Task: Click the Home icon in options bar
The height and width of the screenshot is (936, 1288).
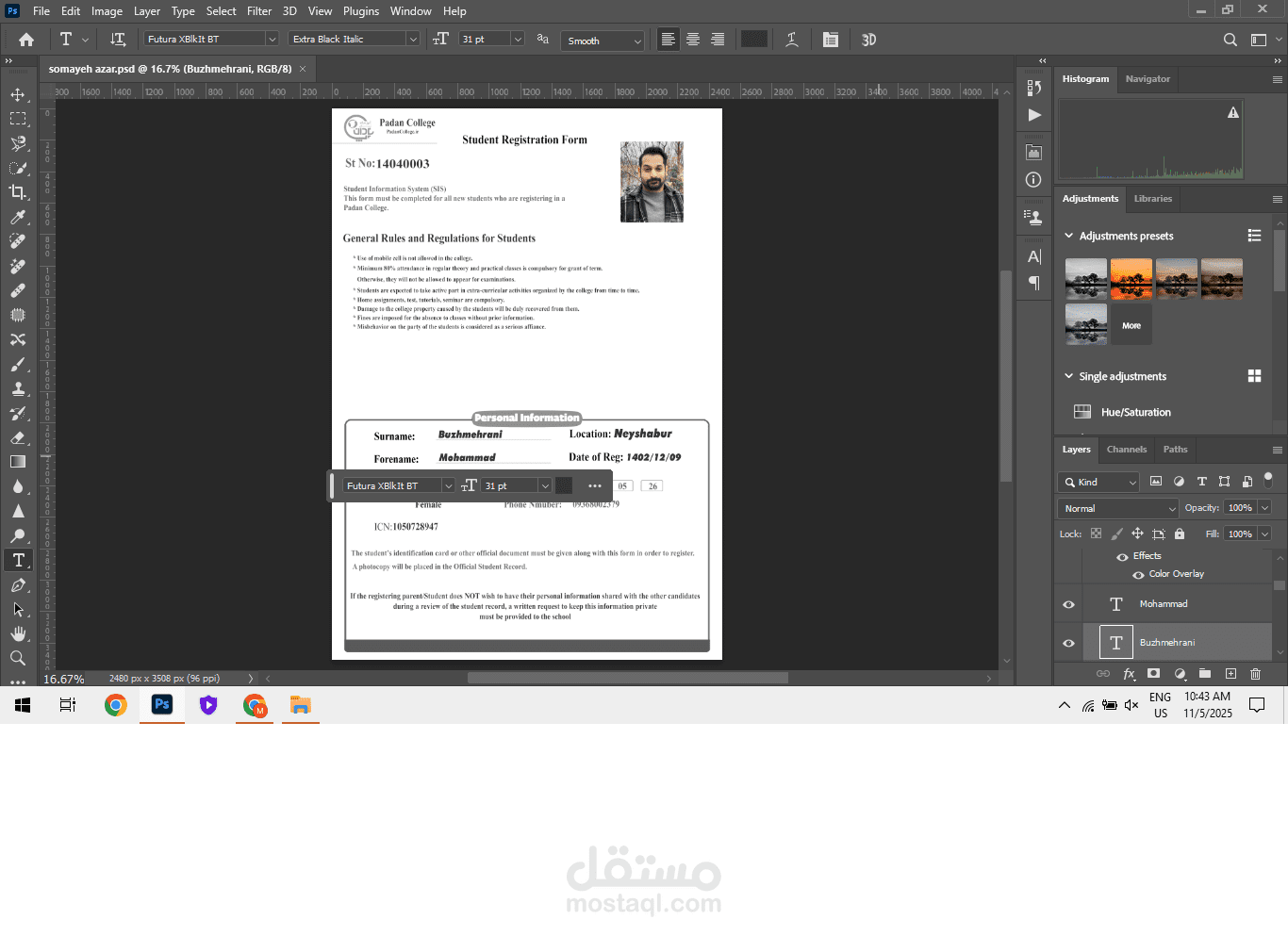Action: click(x=26, y=40)
